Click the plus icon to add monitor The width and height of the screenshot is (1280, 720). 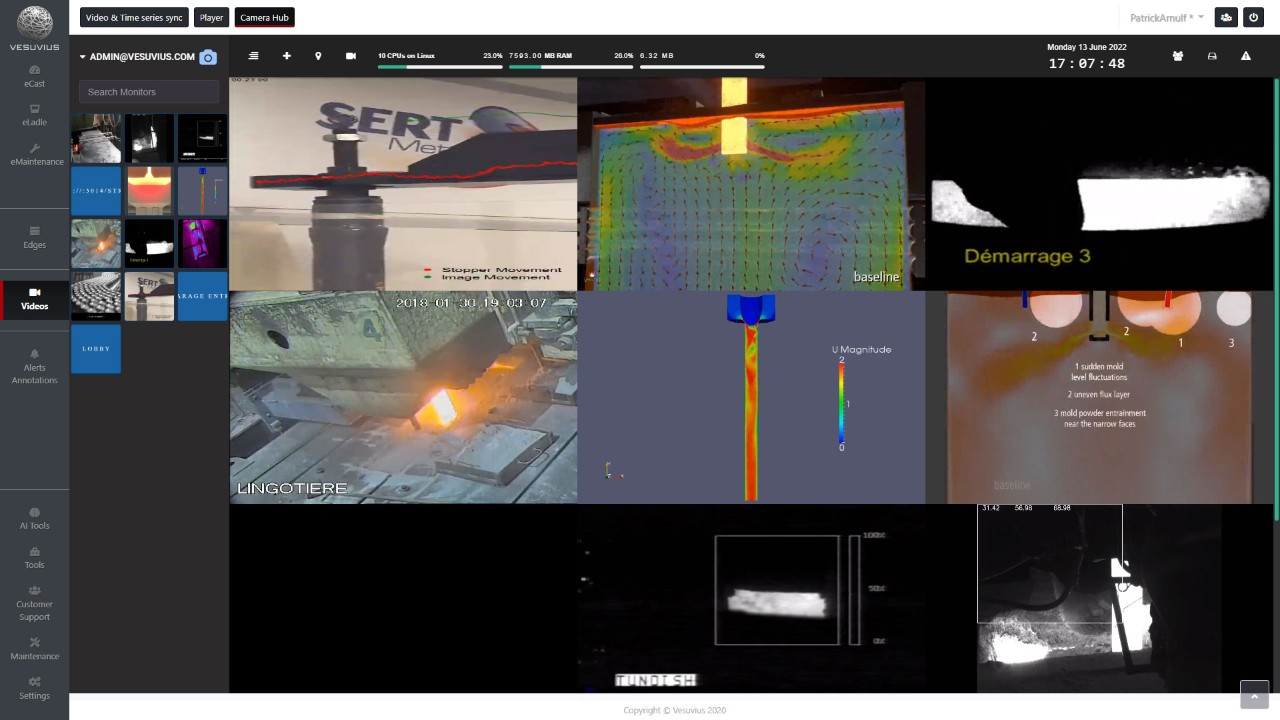(287, 56)
